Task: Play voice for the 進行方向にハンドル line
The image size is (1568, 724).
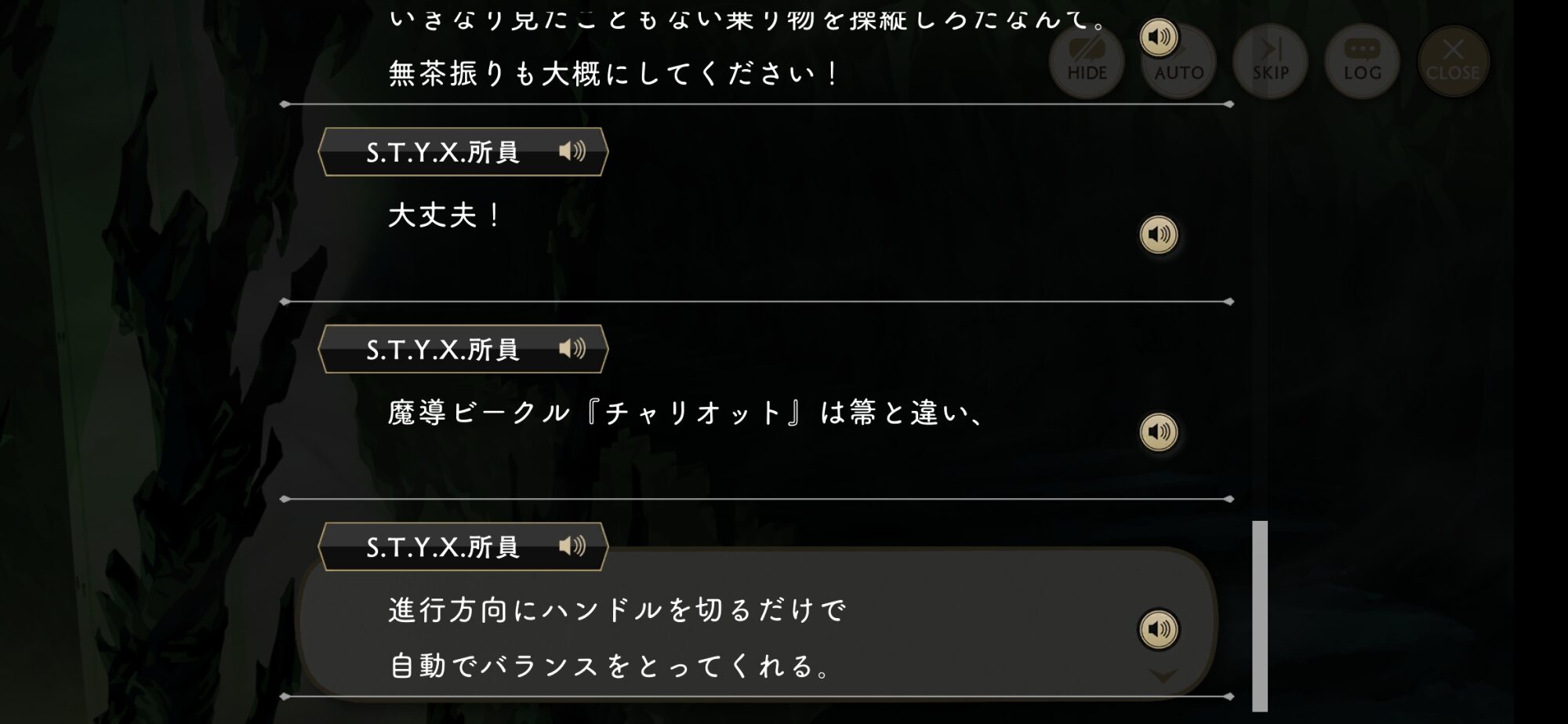Action: pos(1158,629)
